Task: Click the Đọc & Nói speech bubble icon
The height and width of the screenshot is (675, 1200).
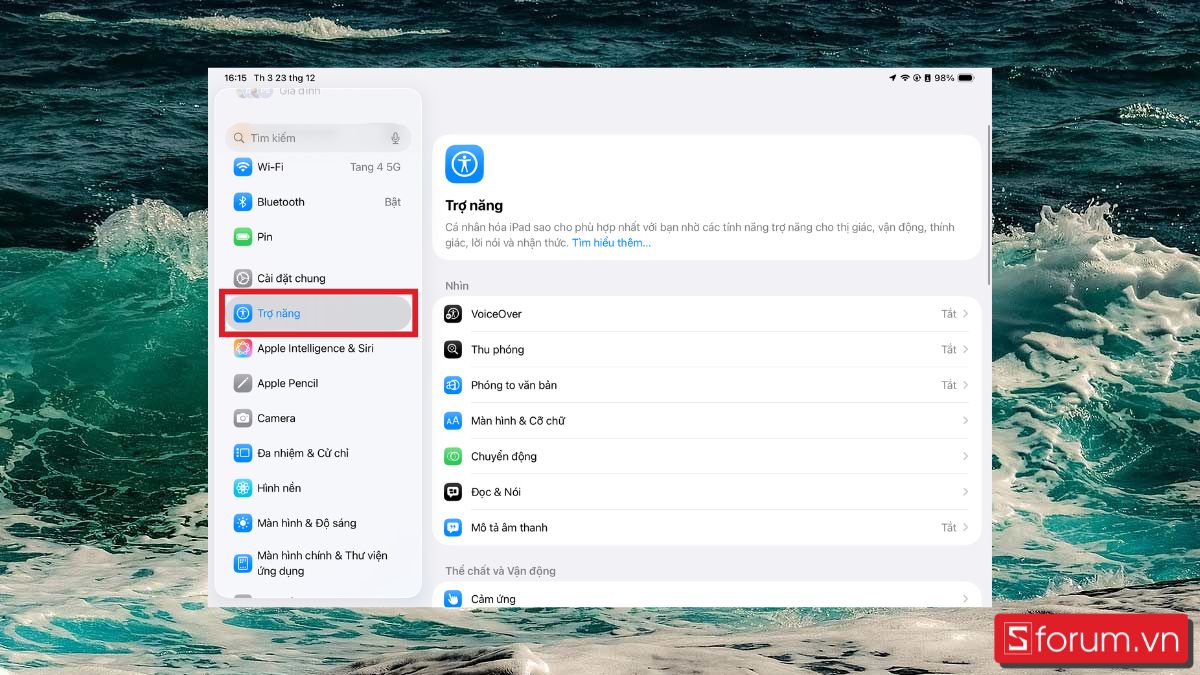Action: (x=453, y=492)
